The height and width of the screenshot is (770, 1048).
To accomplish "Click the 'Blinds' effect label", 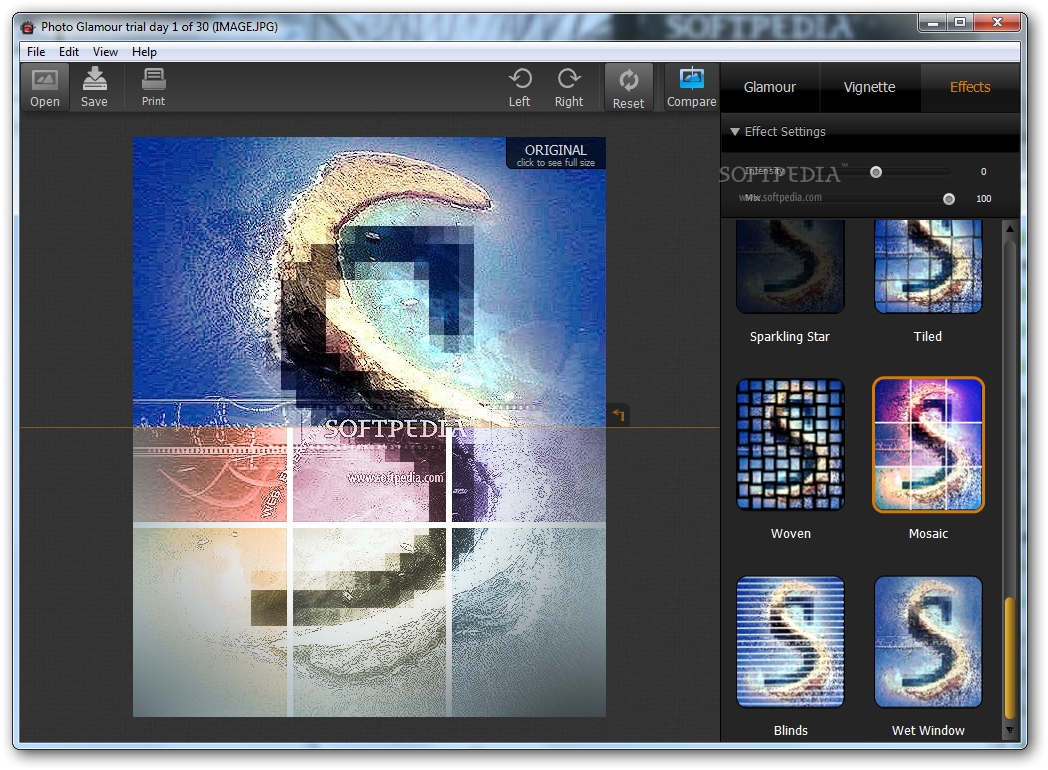I will point(791,731).
